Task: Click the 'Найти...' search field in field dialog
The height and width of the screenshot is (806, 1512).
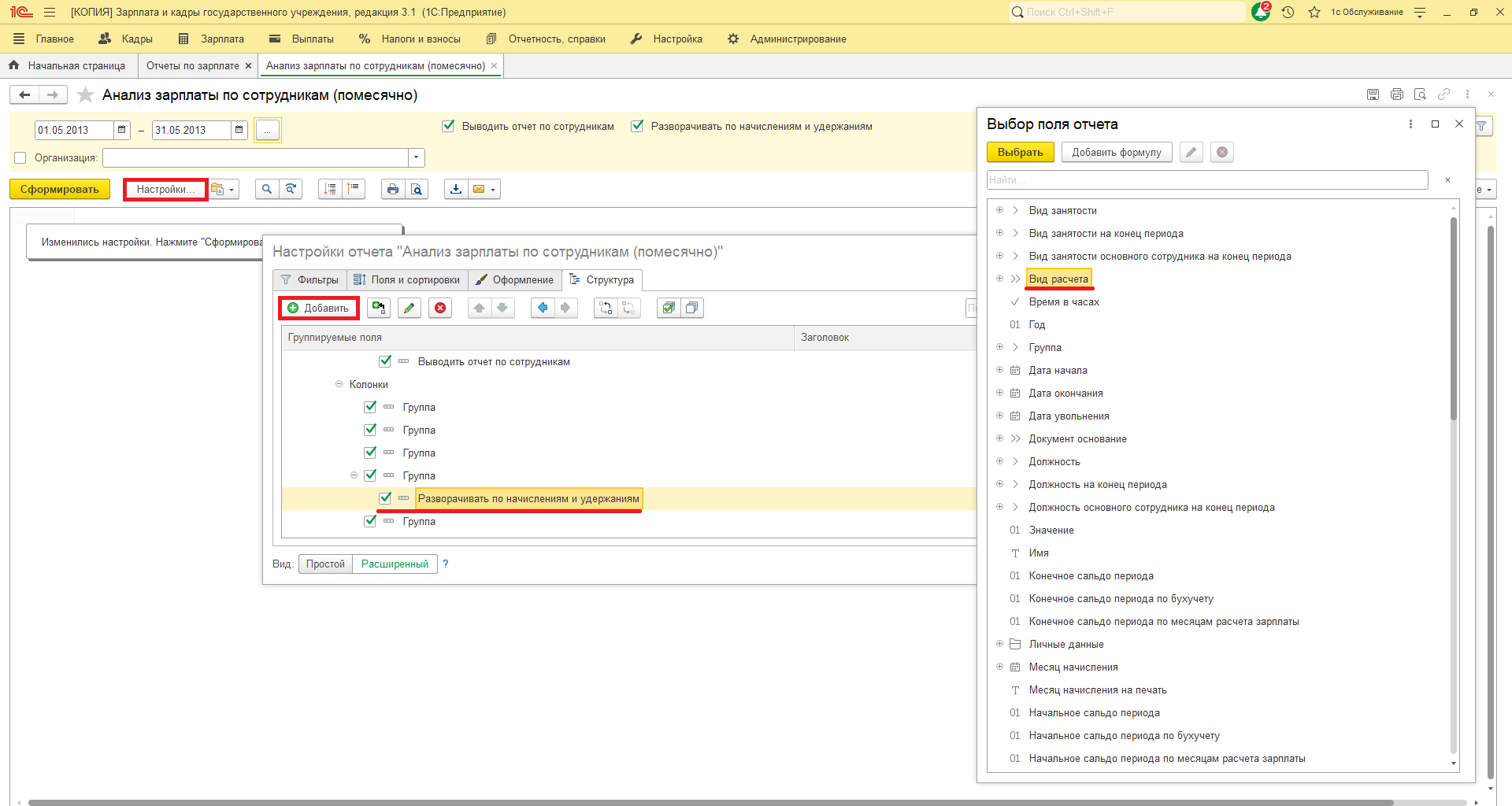Action: (1207, 180)
